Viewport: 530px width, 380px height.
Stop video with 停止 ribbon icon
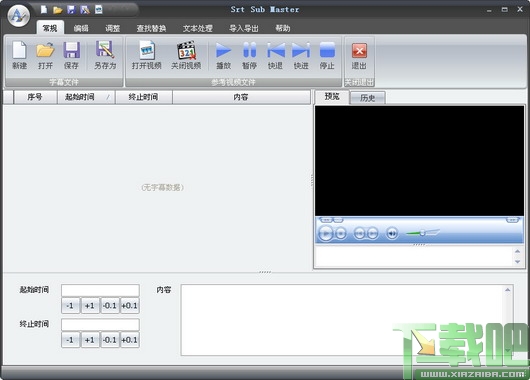[327, 55]
